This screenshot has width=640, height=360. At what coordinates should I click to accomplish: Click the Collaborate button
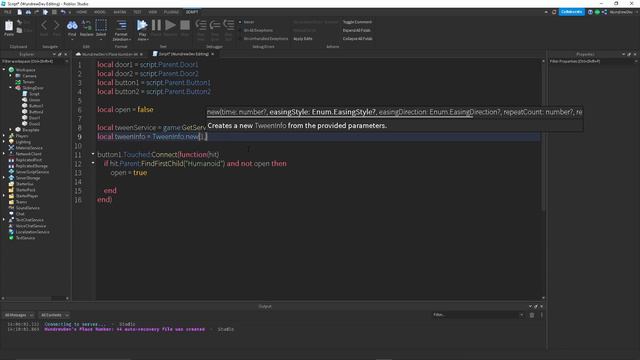pos(571,12)
